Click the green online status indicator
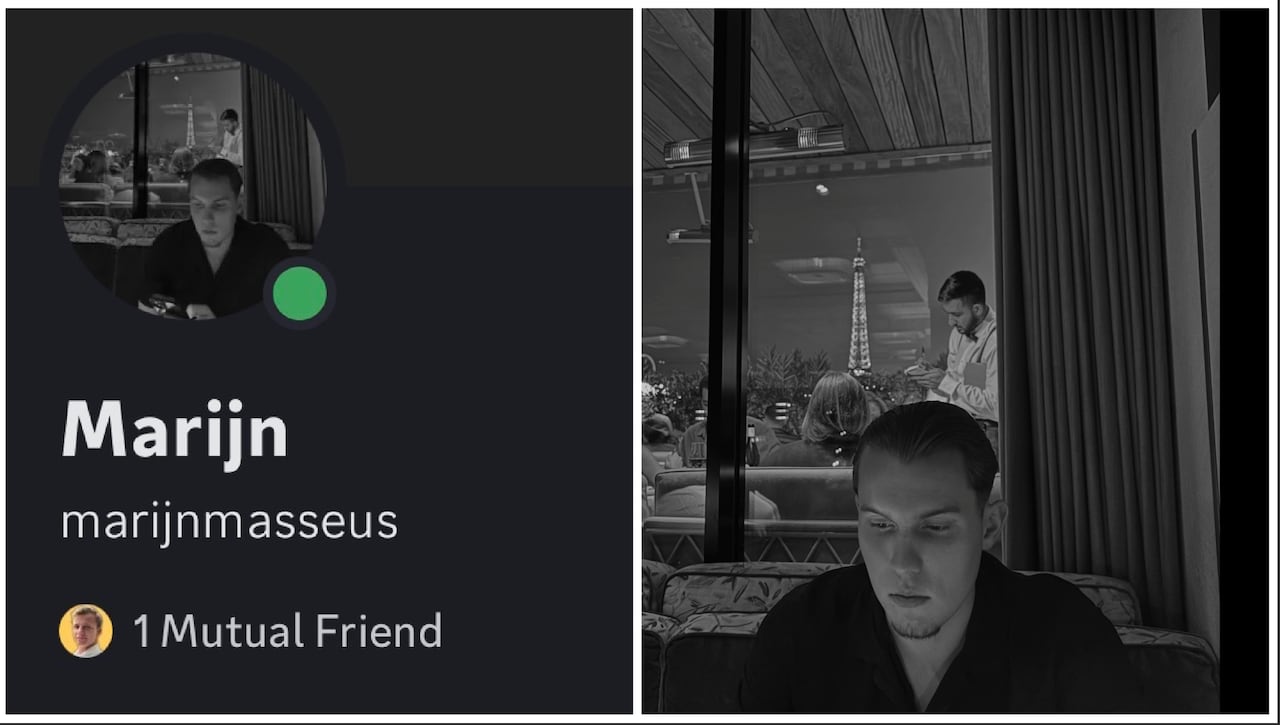Screen dimensions: 1280x725 coord(300,294)
